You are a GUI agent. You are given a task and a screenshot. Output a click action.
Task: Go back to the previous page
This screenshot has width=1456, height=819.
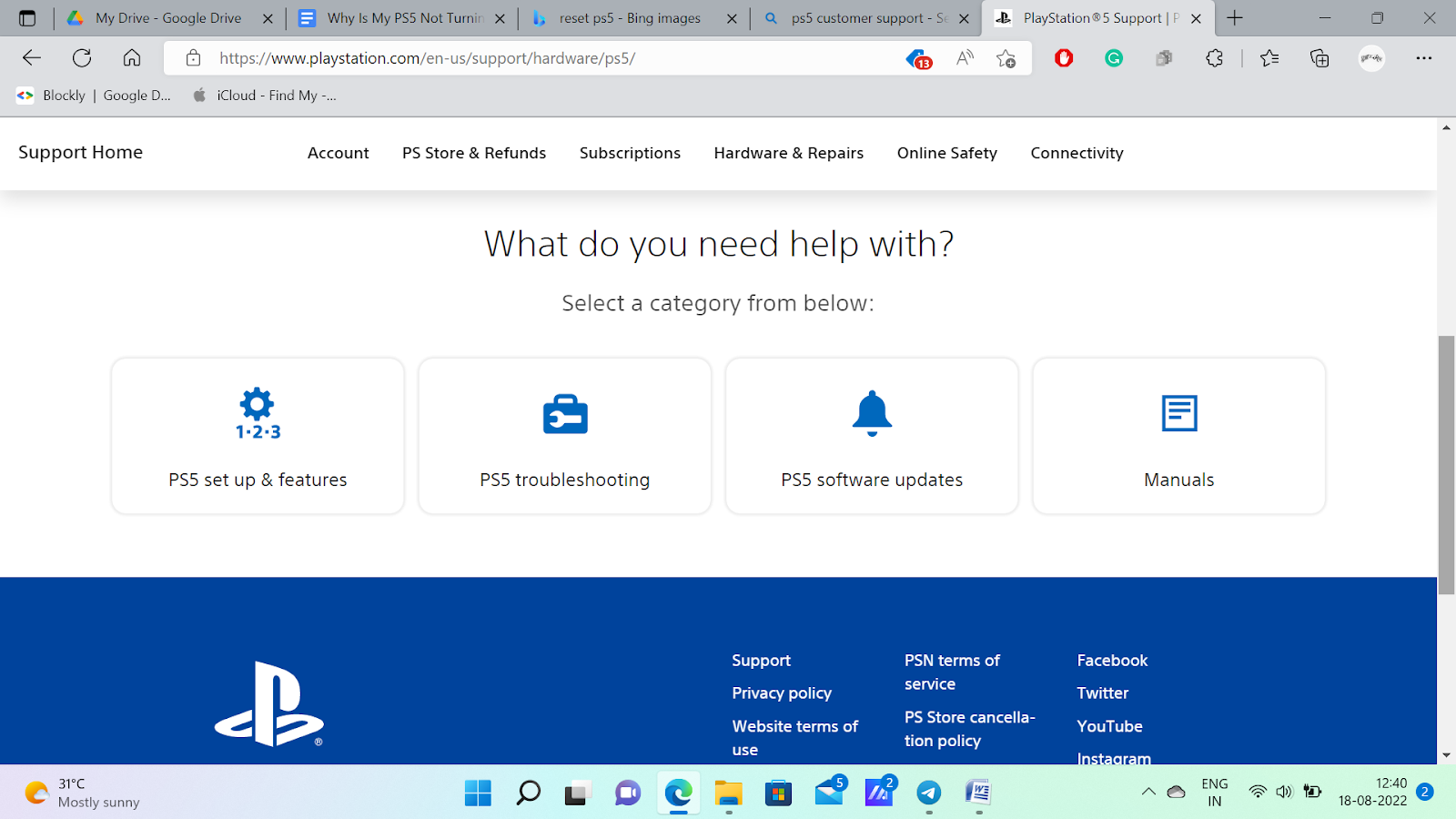[x=32, y=58]
